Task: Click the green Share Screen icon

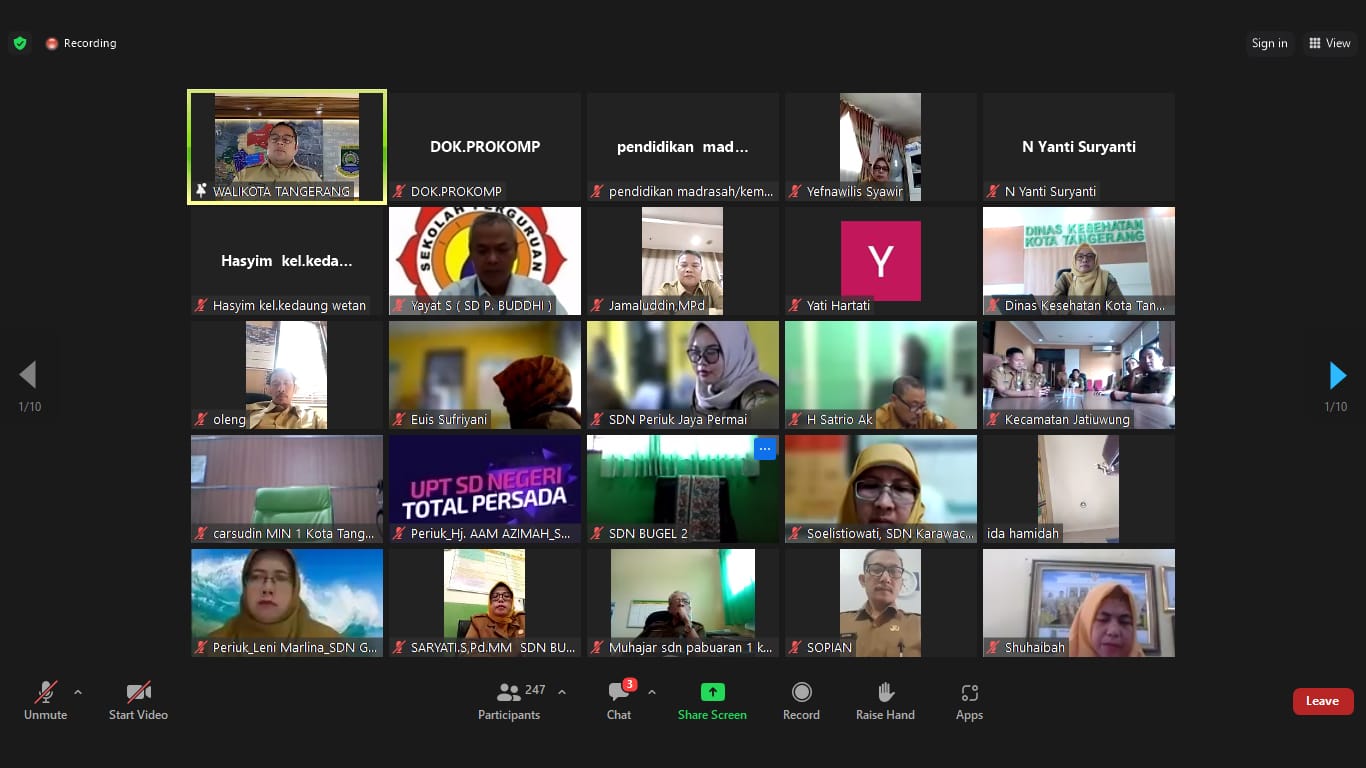Action: (712, 692)
